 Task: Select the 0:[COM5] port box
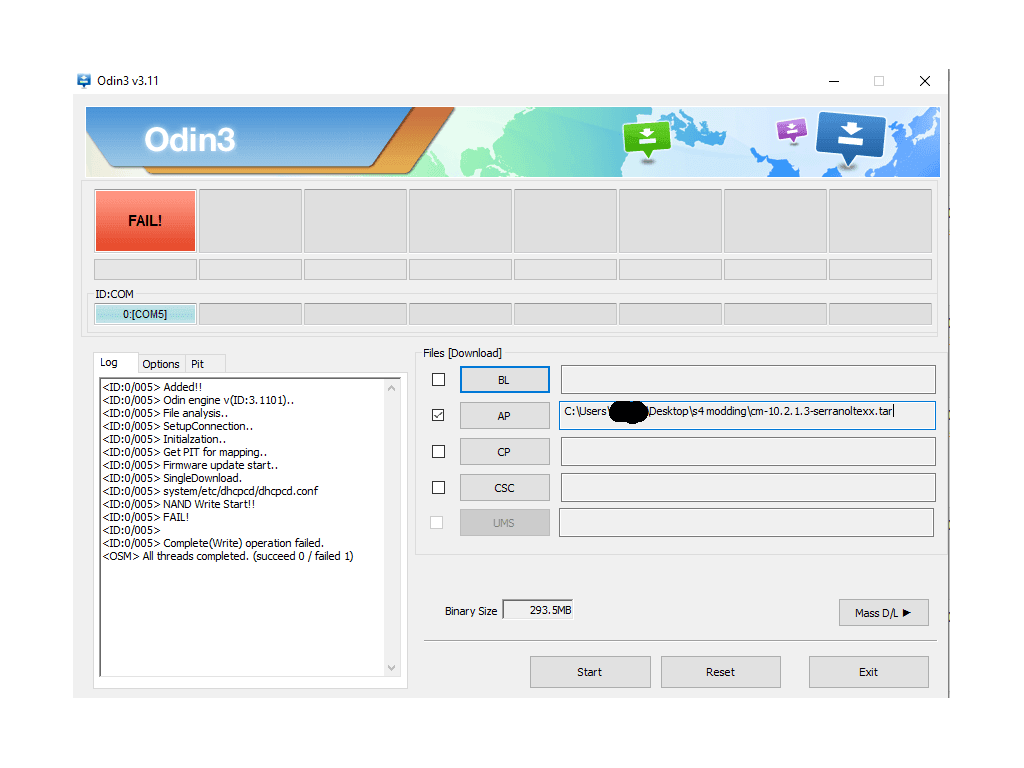coord(145,314)
